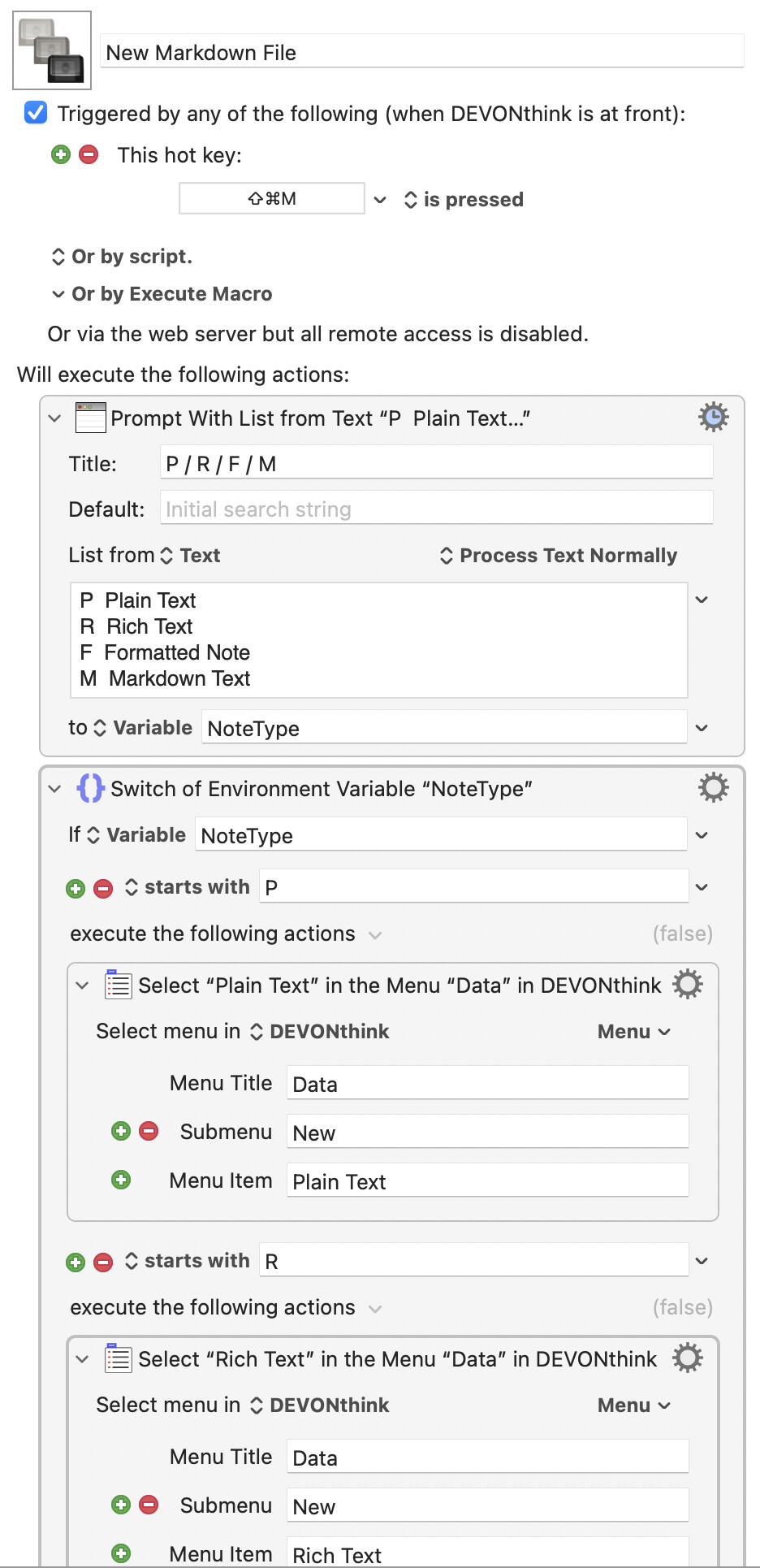The image size is (760, 1568).
Task: Remove the hot key trigger with red minus
Action: point(89,154)
